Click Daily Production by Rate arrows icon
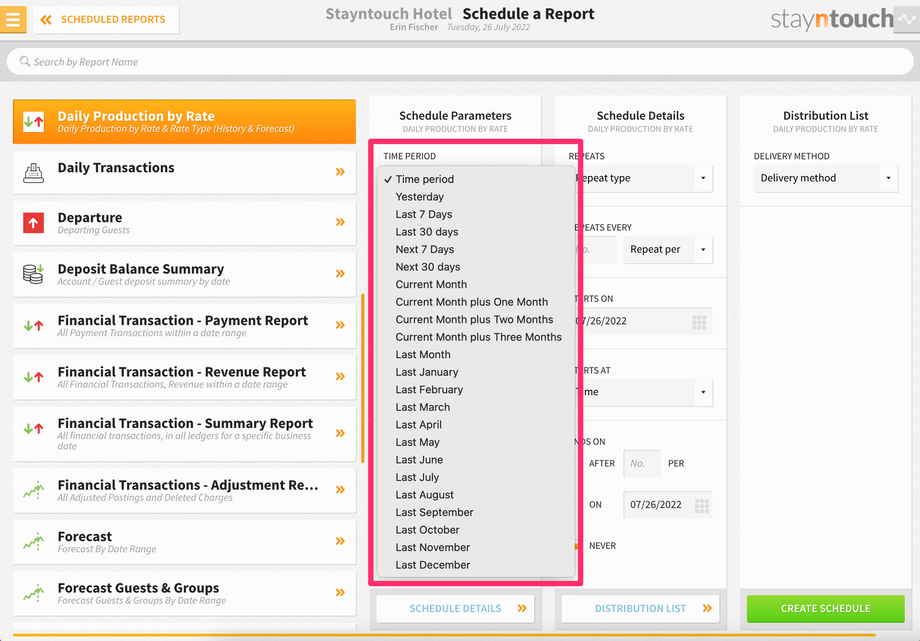Viewport: 920px width, 641px height. click(33, 122)
